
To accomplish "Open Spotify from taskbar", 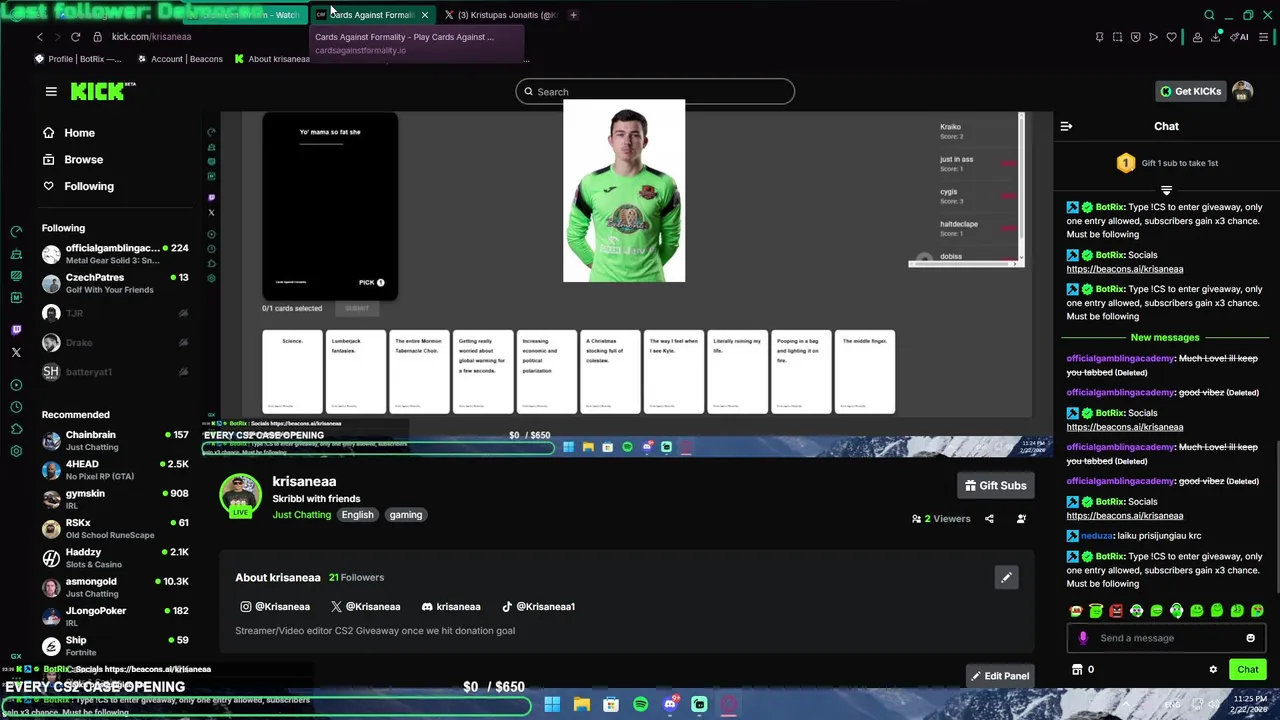I will (x=640, y=705).
